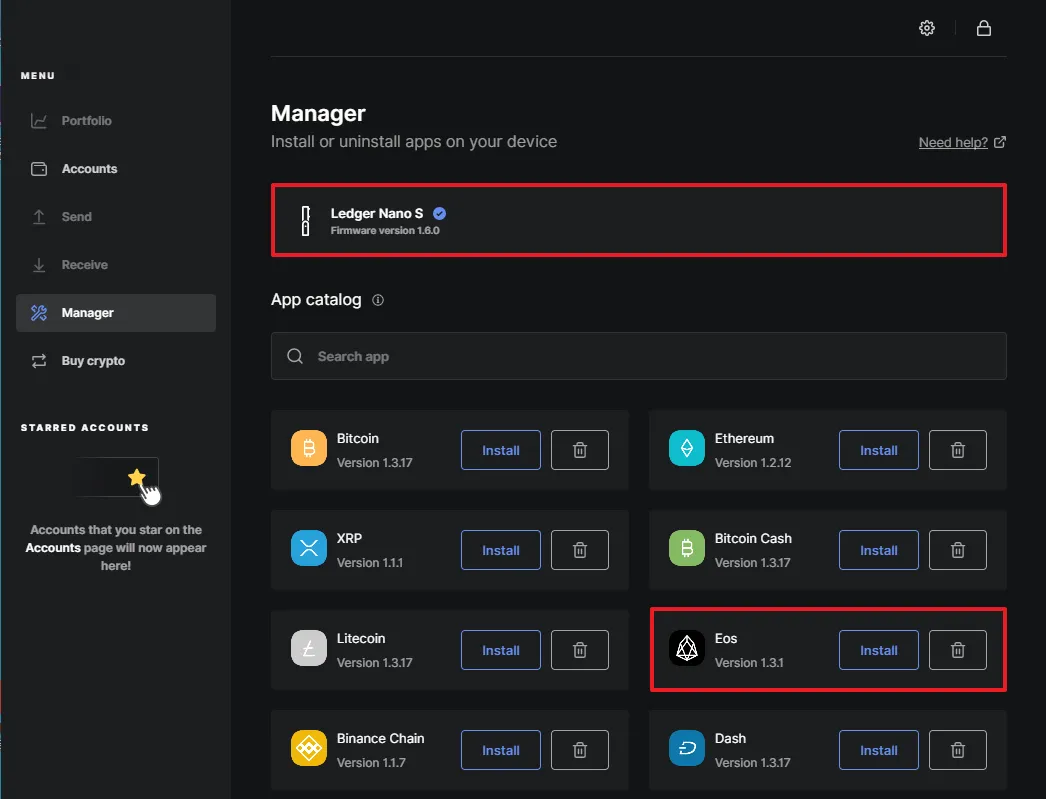Click Eos Version 1.3.1 text

[x=748, y=662]
